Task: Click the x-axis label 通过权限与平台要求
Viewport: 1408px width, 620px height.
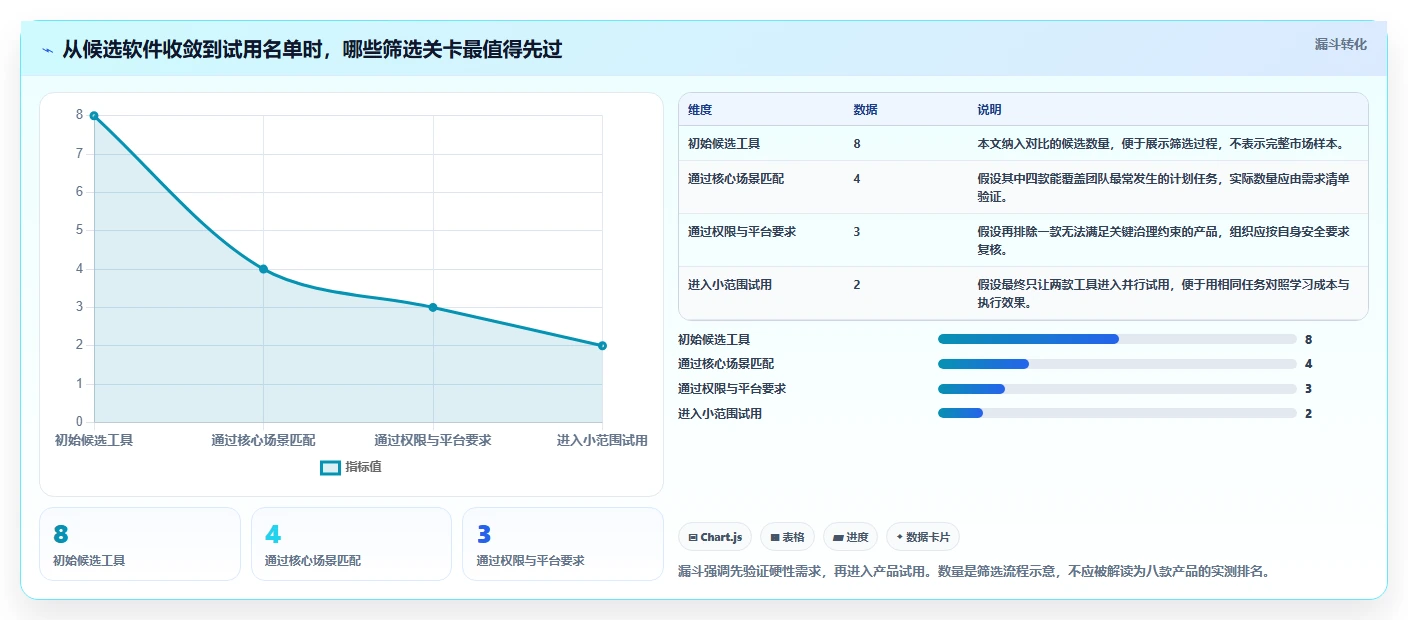Action: [x=433, y=440]
